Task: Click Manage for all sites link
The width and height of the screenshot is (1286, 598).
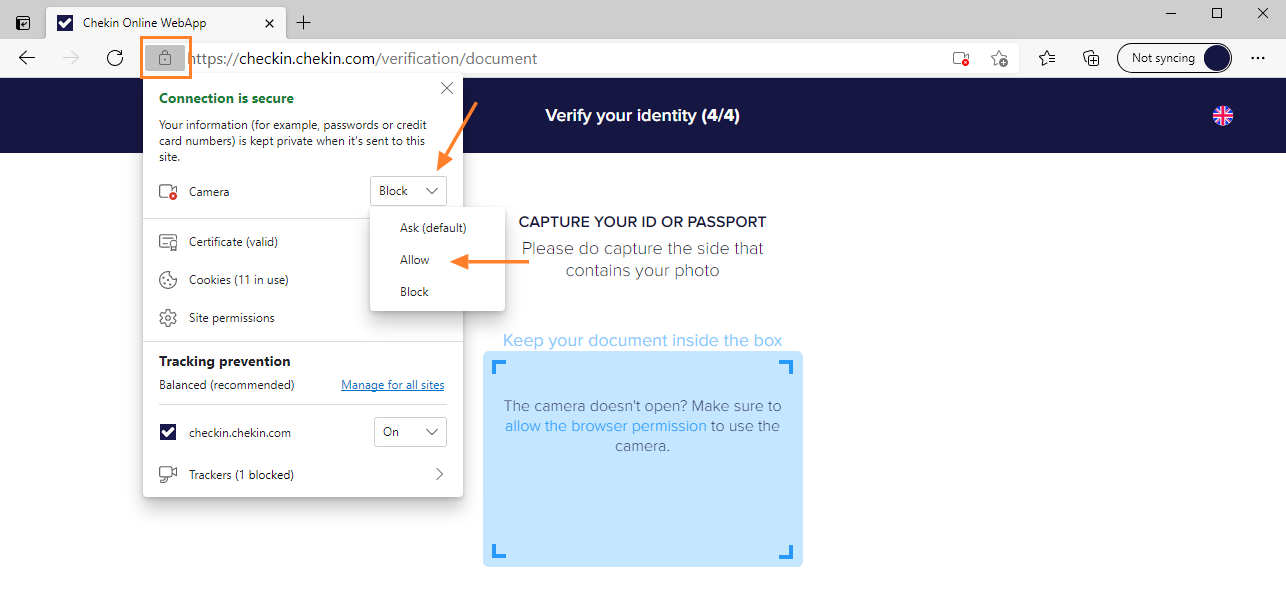Action: click(x=393, y=385)
